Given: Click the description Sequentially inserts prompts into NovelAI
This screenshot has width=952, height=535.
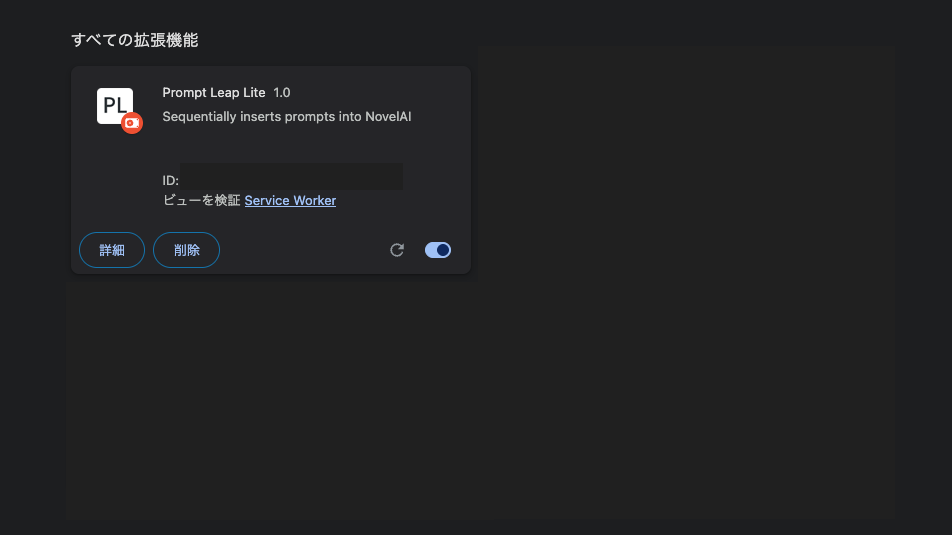Looking at the screenshot, I should pos(287,117).
